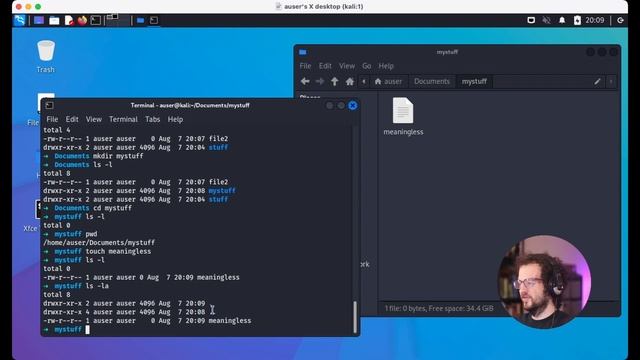
Task: Click the 'cd mystuff' command line
Action: [x=112, y=208]
